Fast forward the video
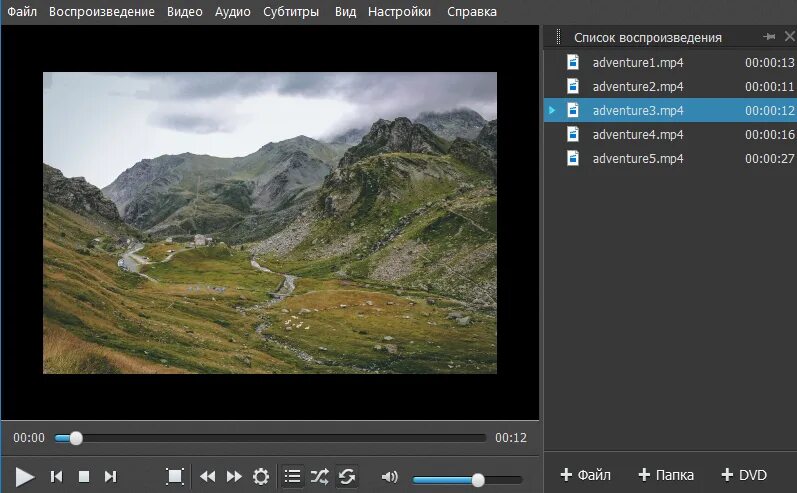This screenshot has width=797, height=493. point(234,476)
